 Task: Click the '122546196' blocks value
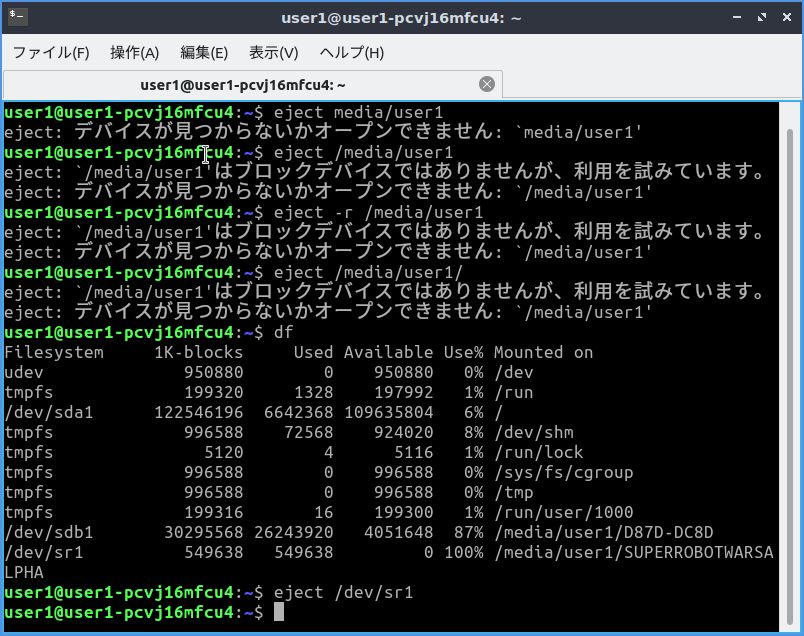(198, 412)
